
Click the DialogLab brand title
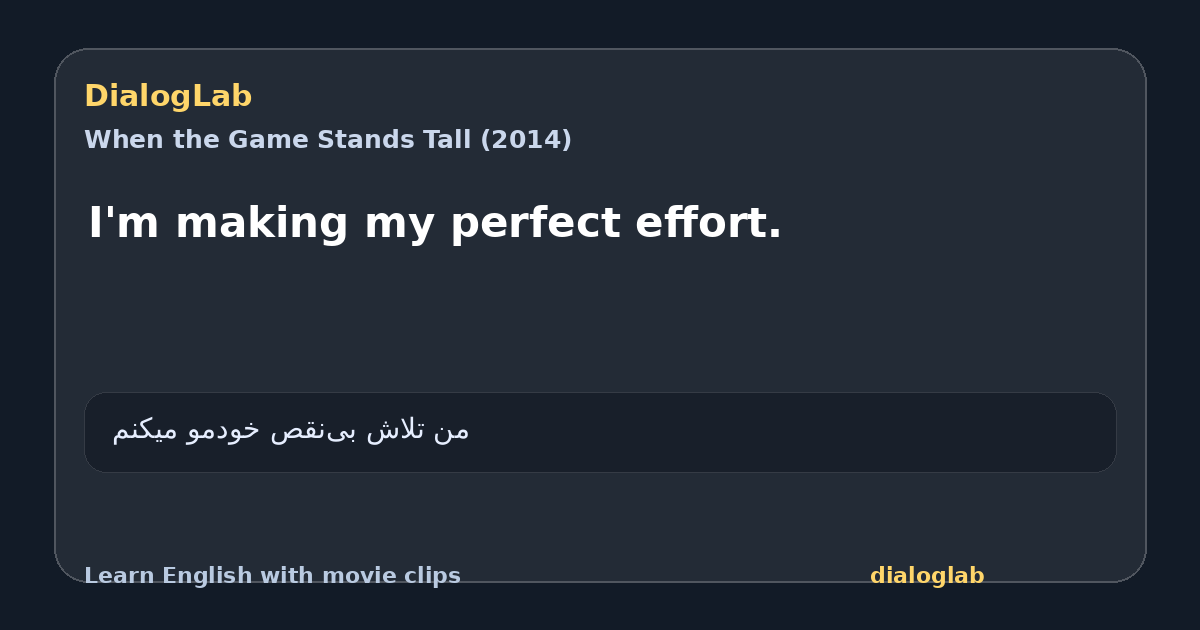click(168, 96)
